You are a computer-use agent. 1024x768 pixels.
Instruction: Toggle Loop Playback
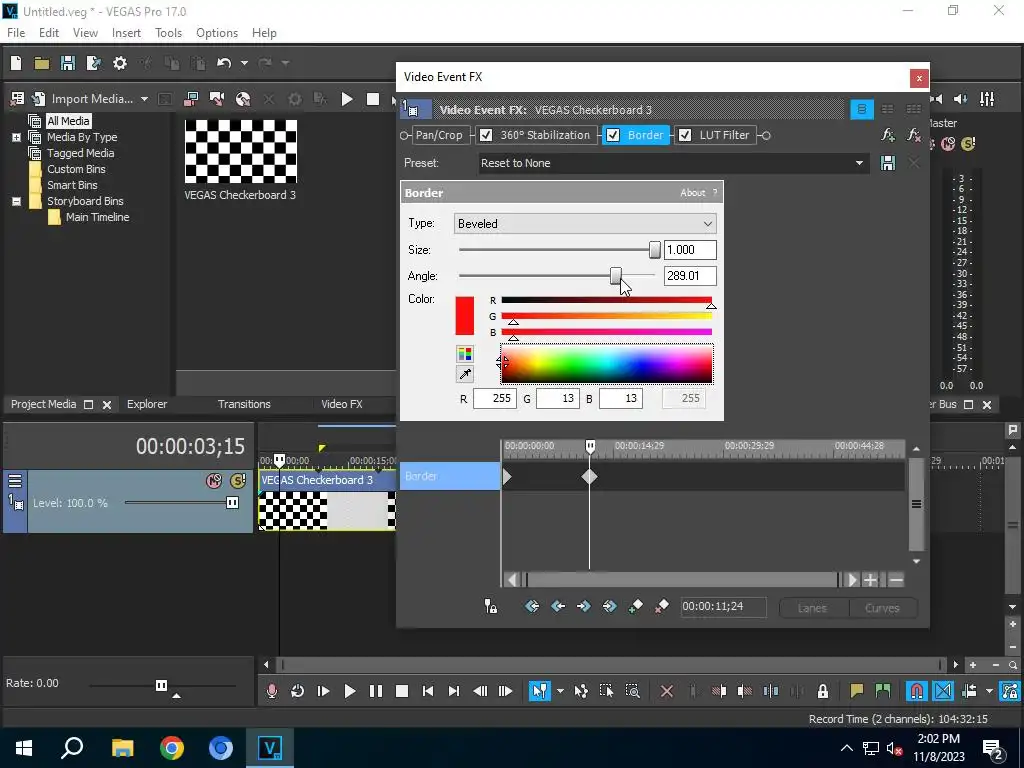pos(297,691)
